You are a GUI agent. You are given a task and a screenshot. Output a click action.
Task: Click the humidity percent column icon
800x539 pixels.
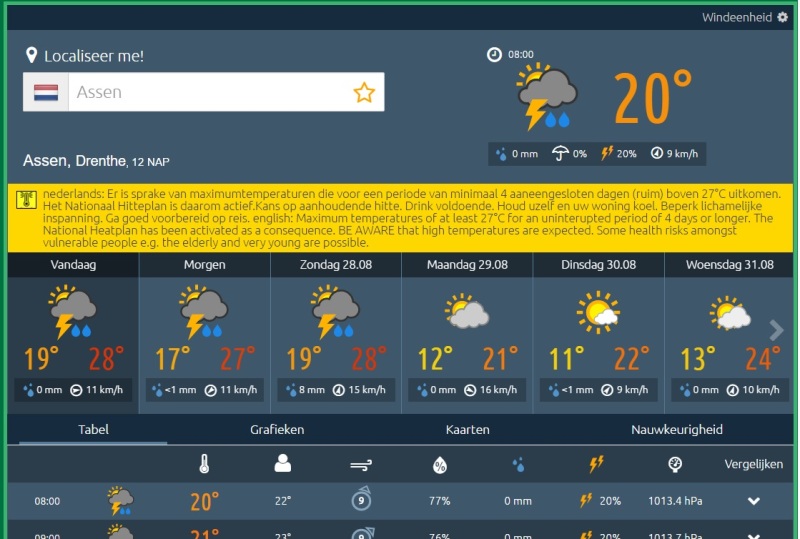(439, 465)
